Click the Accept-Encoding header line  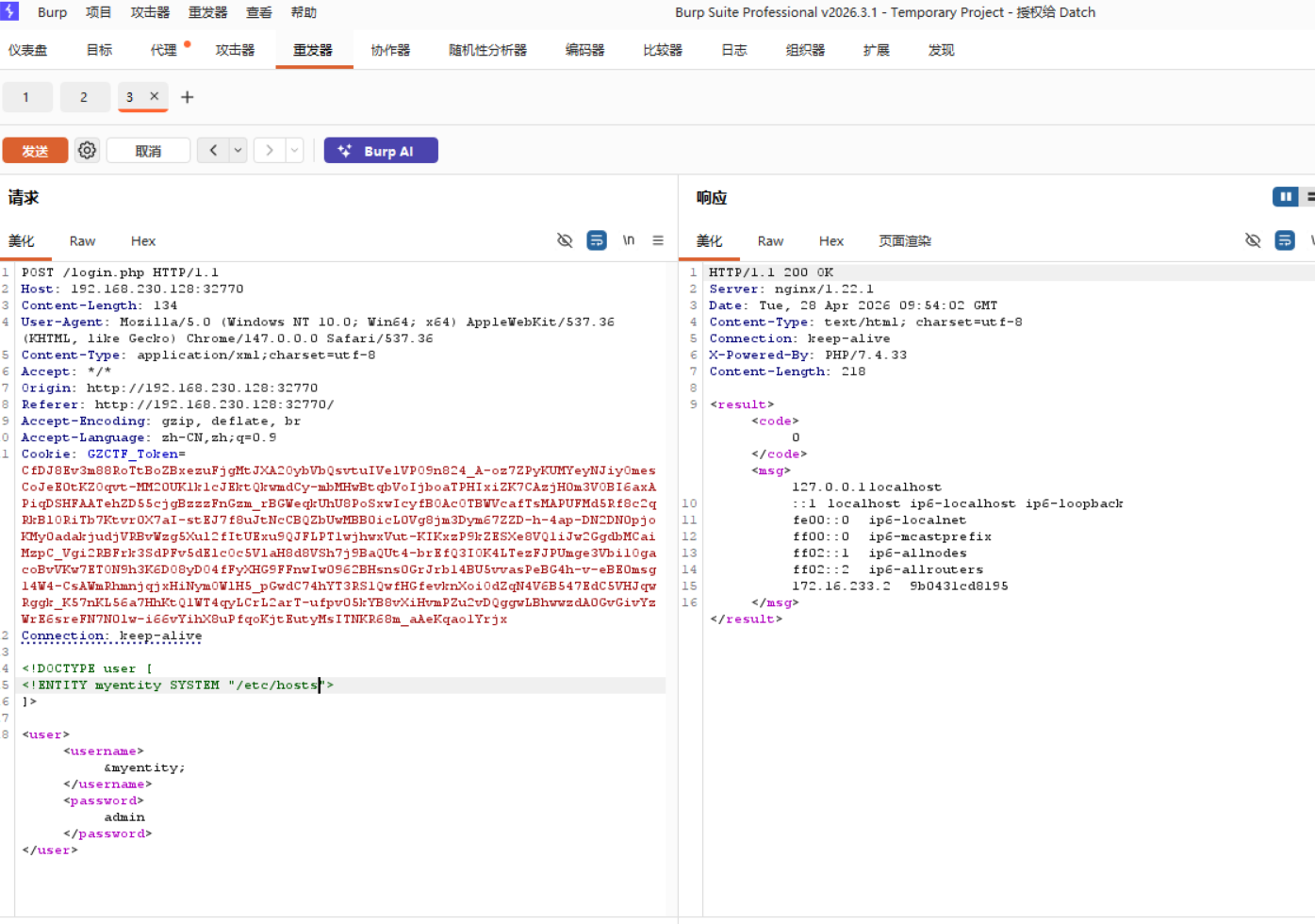[161, 421]
